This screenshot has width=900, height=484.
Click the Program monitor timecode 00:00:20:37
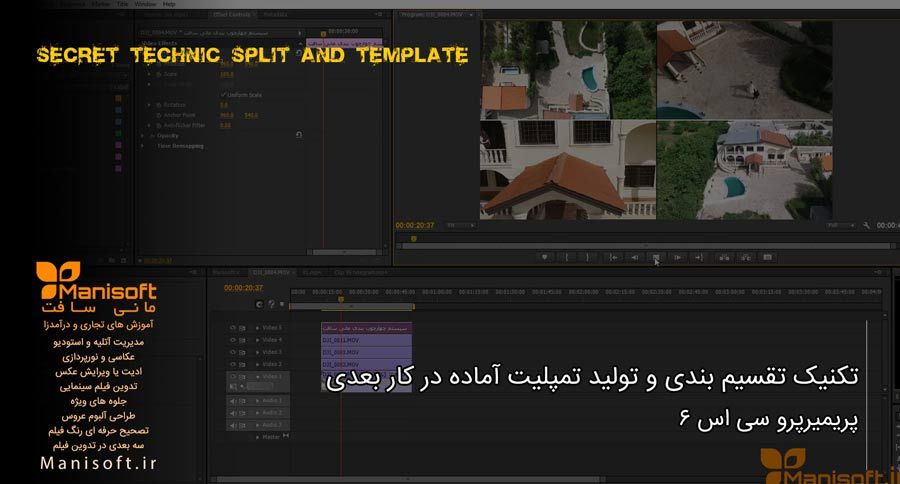click(414, 226)
